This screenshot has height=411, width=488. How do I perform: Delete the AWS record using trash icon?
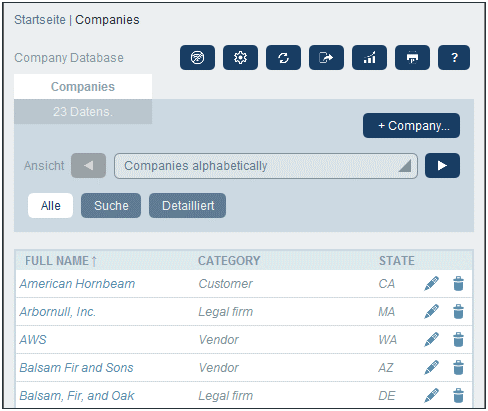tap(458, 340)
